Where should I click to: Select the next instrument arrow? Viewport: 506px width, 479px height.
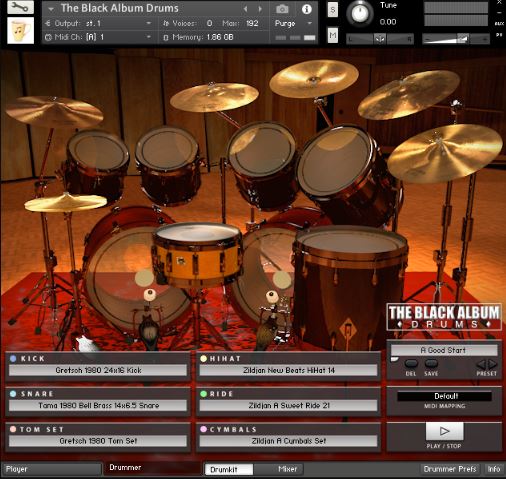pos(260,9)
